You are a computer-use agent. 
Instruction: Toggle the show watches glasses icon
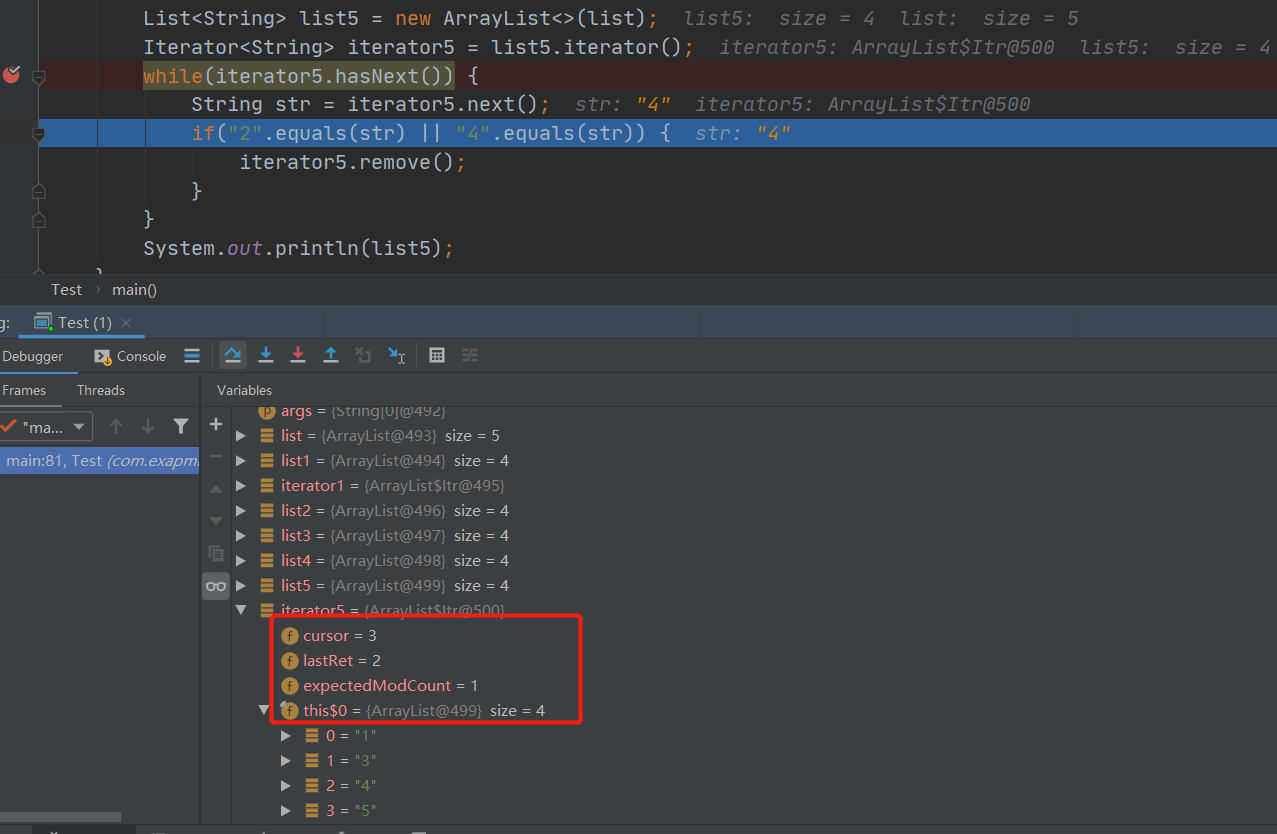coord(216,586)
